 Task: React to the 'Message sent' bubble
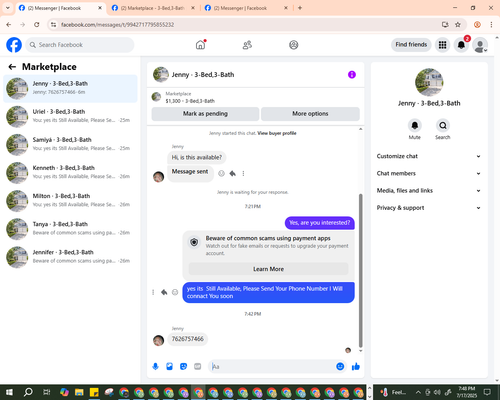221,173
